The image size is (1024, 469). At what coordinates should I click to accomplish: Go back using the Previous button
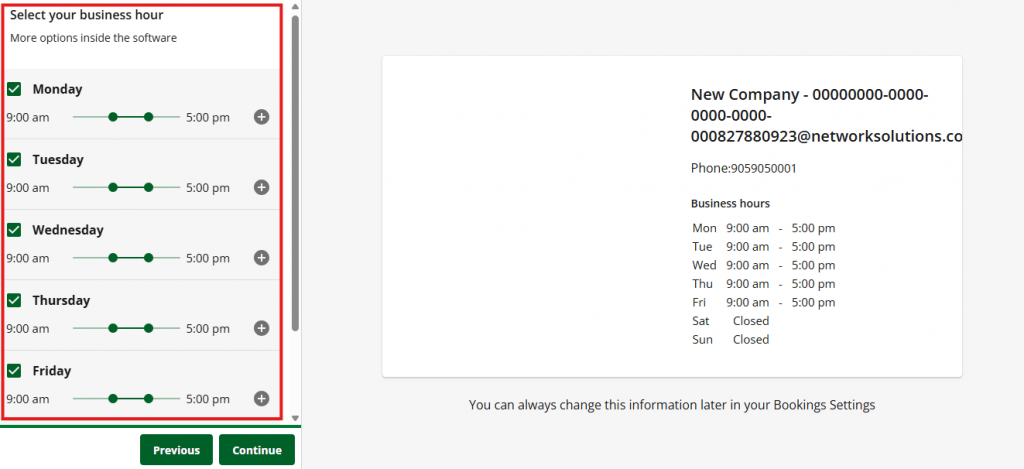(x=176, y=450)
